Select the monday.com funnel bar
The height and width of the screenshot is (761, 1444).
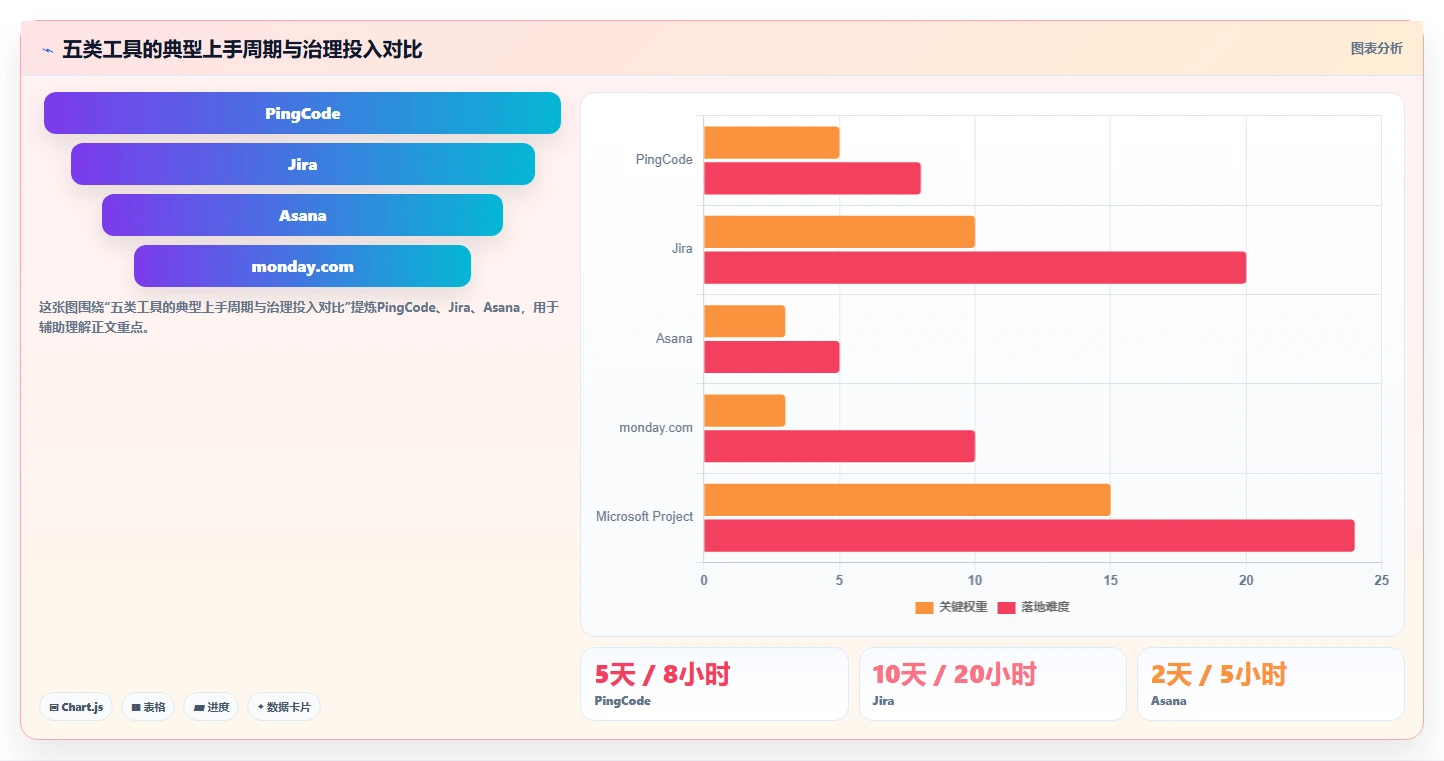pyautogui.click(x=302, y=266)
